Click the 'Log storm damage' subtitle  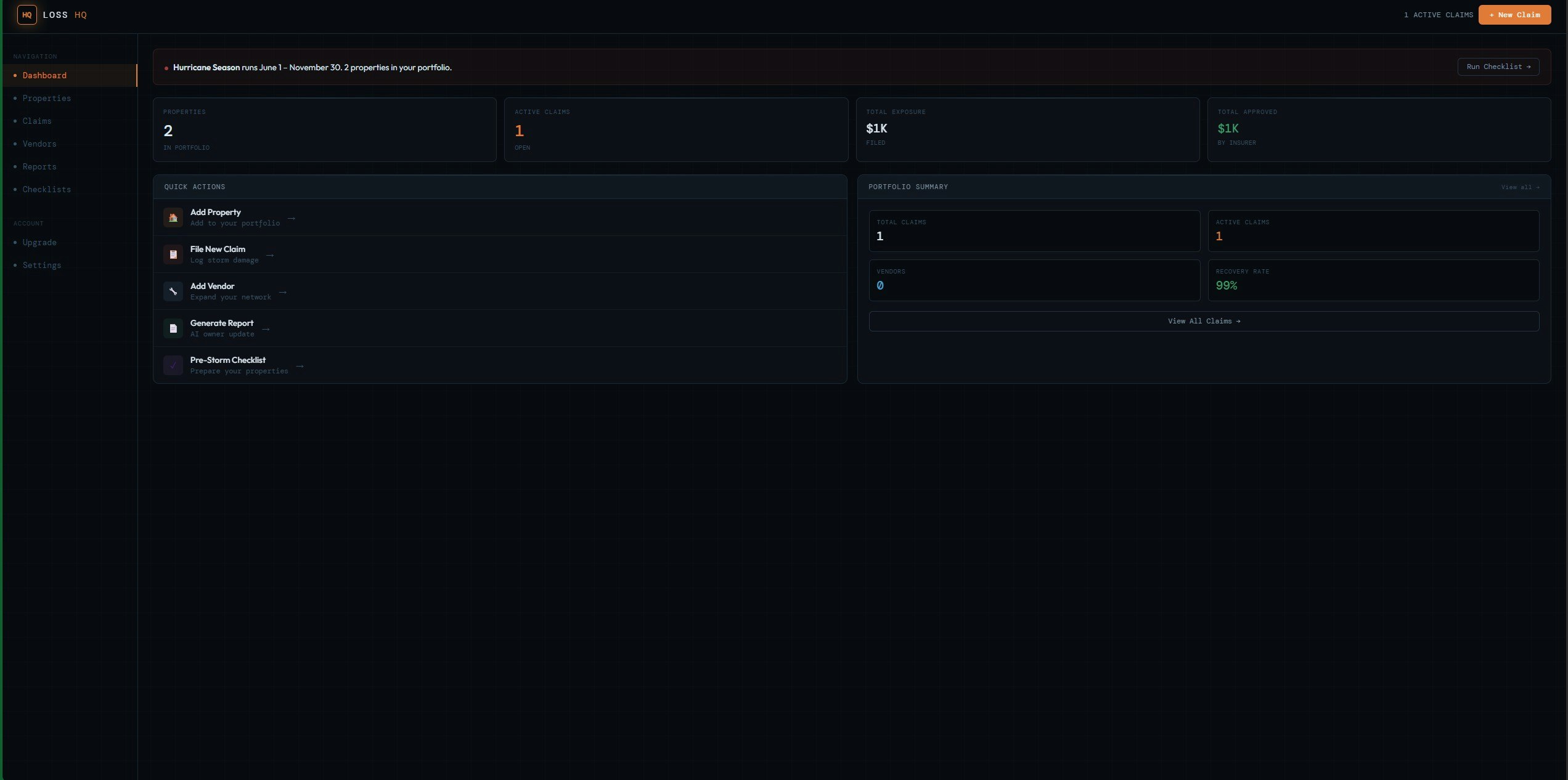coord(224,260)
